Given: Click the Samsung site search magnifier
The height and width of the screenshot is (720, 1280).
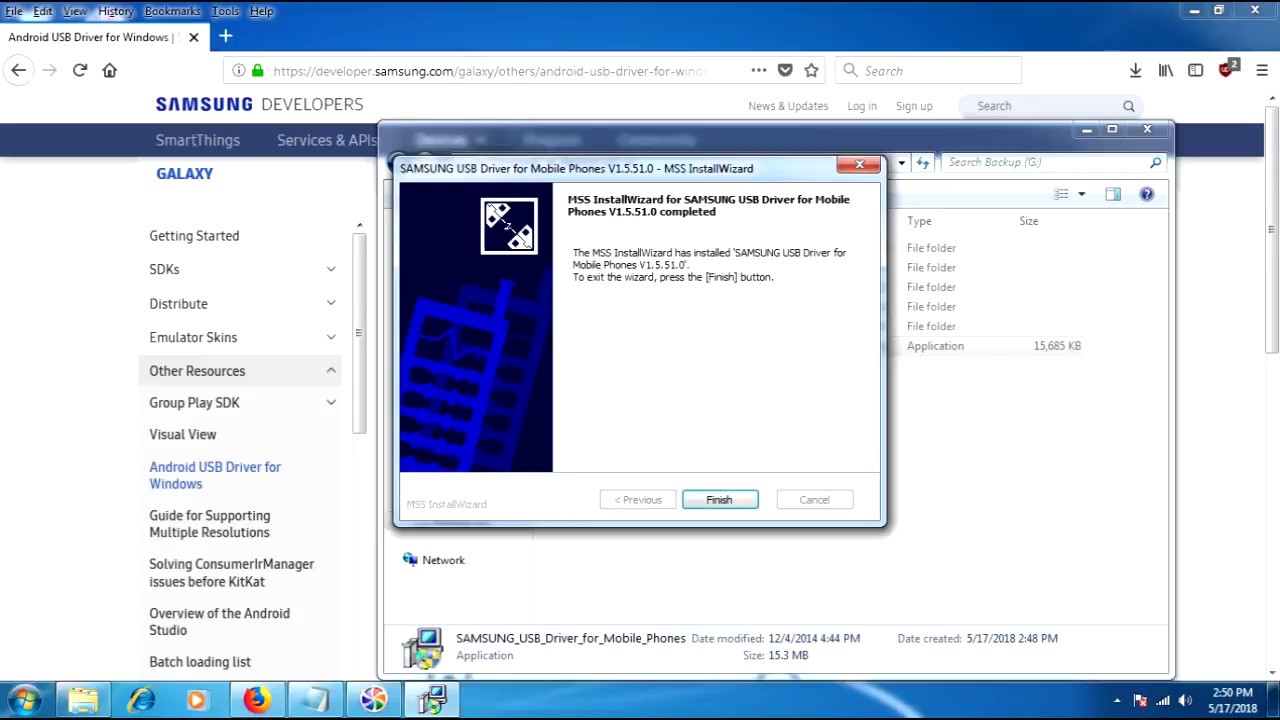Looking at the screenshot, I should [1129, 106].
